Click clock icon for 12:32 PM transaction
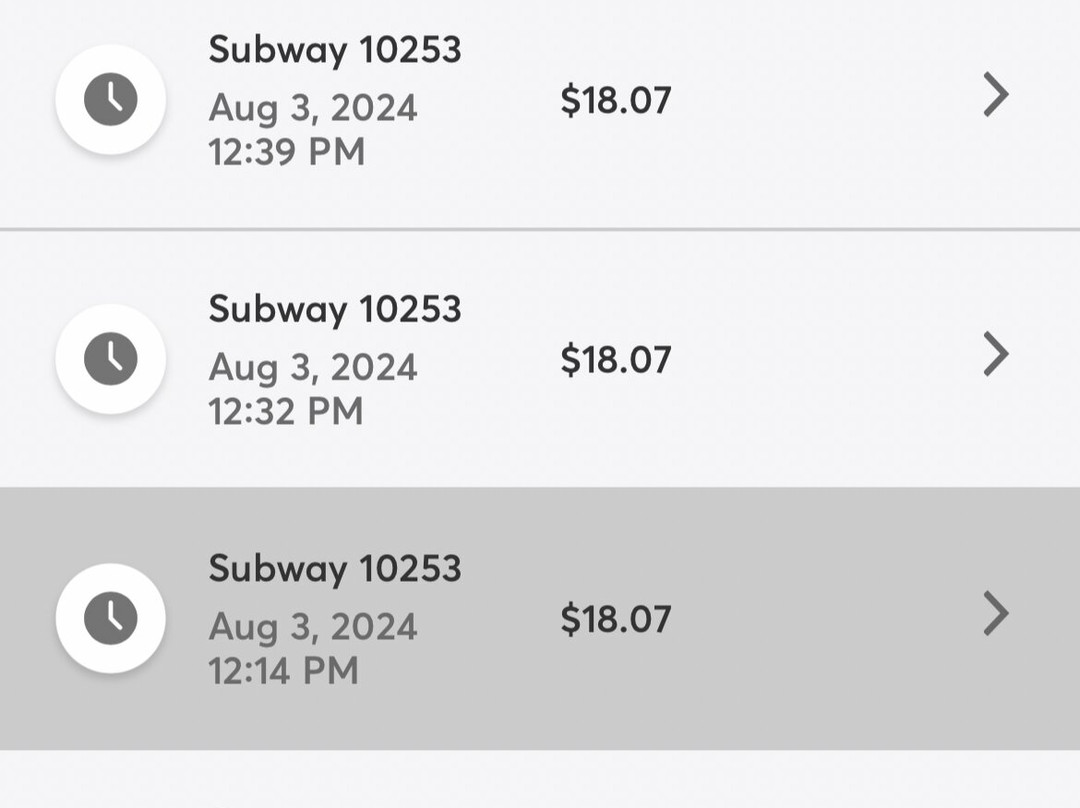The height and width of the screenshot is (808, 1080). pos(110,359)
